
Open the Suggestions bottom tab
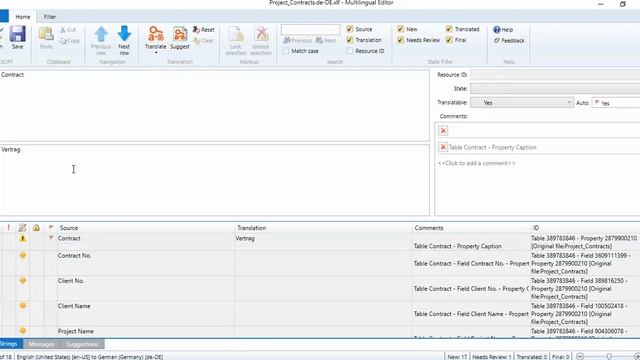pyautogui.click(x=82, y=344)
